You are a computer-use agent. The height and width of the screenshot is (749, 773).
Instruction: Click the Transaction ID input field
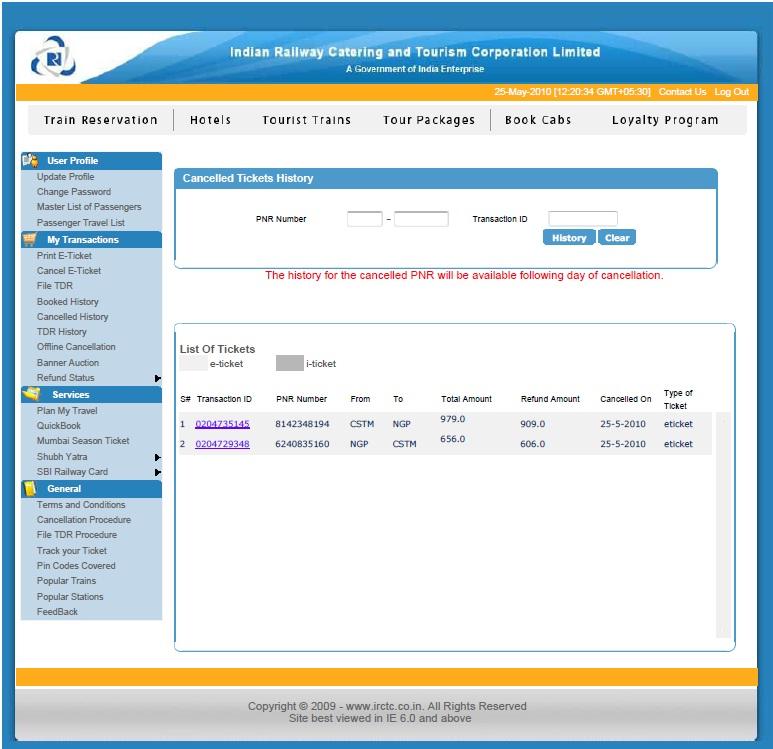582,219
